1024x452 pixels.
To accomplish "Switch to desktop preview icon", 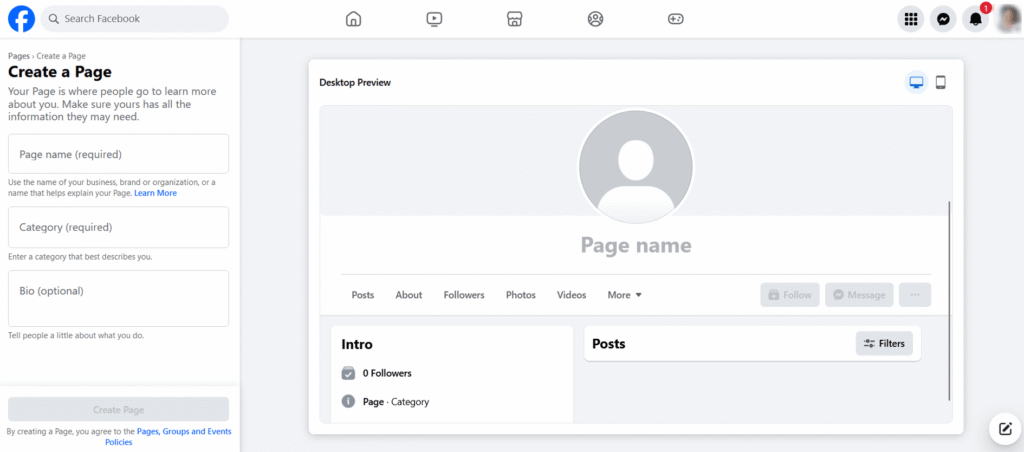I will [917, 82].
